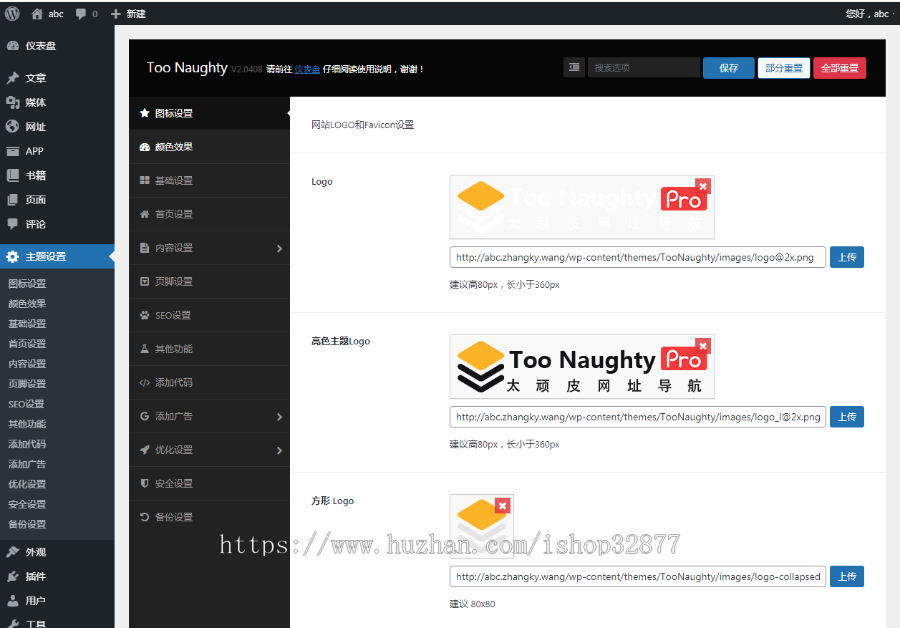Click 图标设置 submenu in left sidebar
This screenshot has width=900, height=628.
tap(27, 284)
